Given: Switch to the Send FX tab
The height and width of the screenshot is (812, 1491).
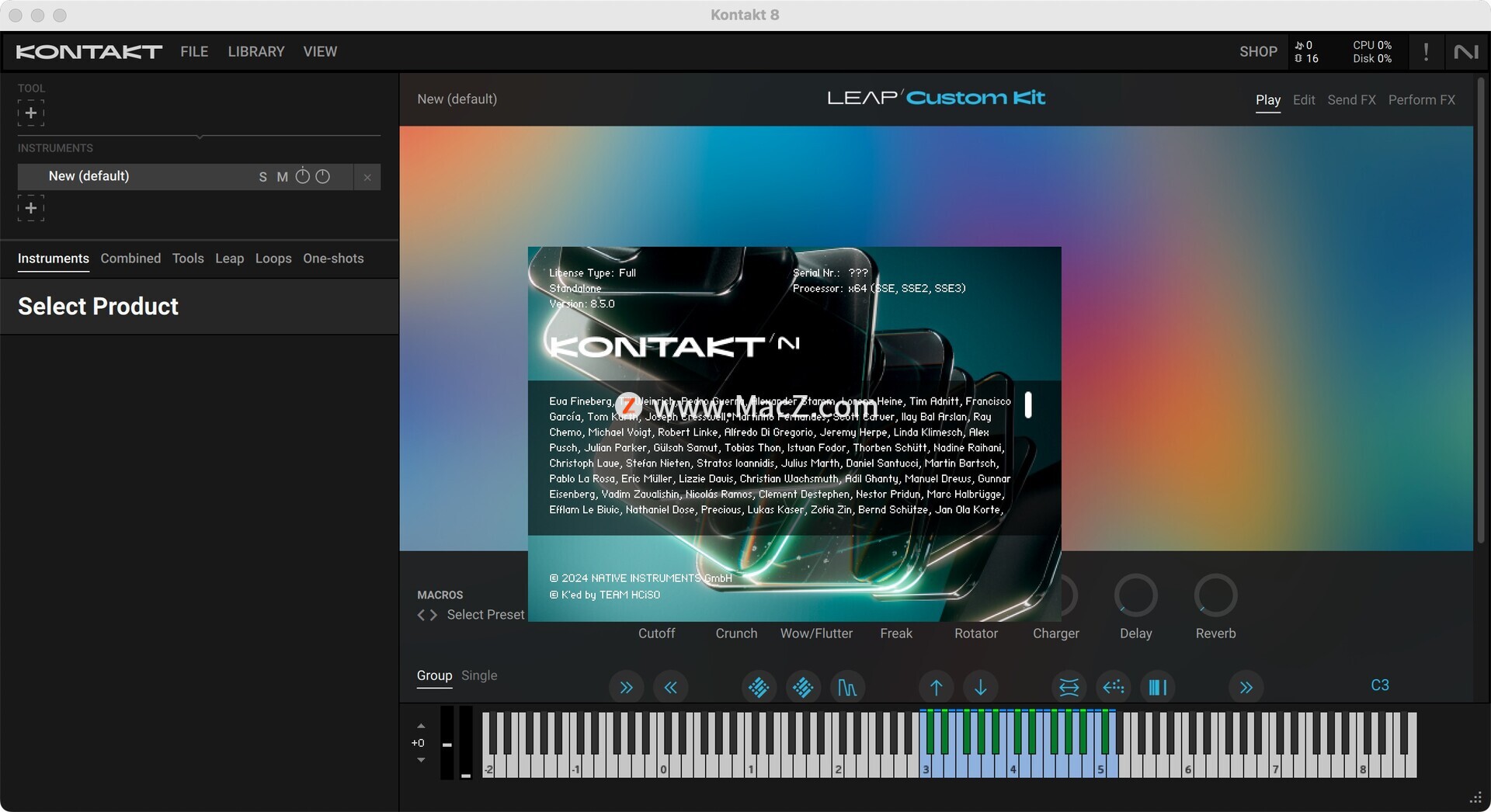Looking at the screenshot, I should [1351, 100].
